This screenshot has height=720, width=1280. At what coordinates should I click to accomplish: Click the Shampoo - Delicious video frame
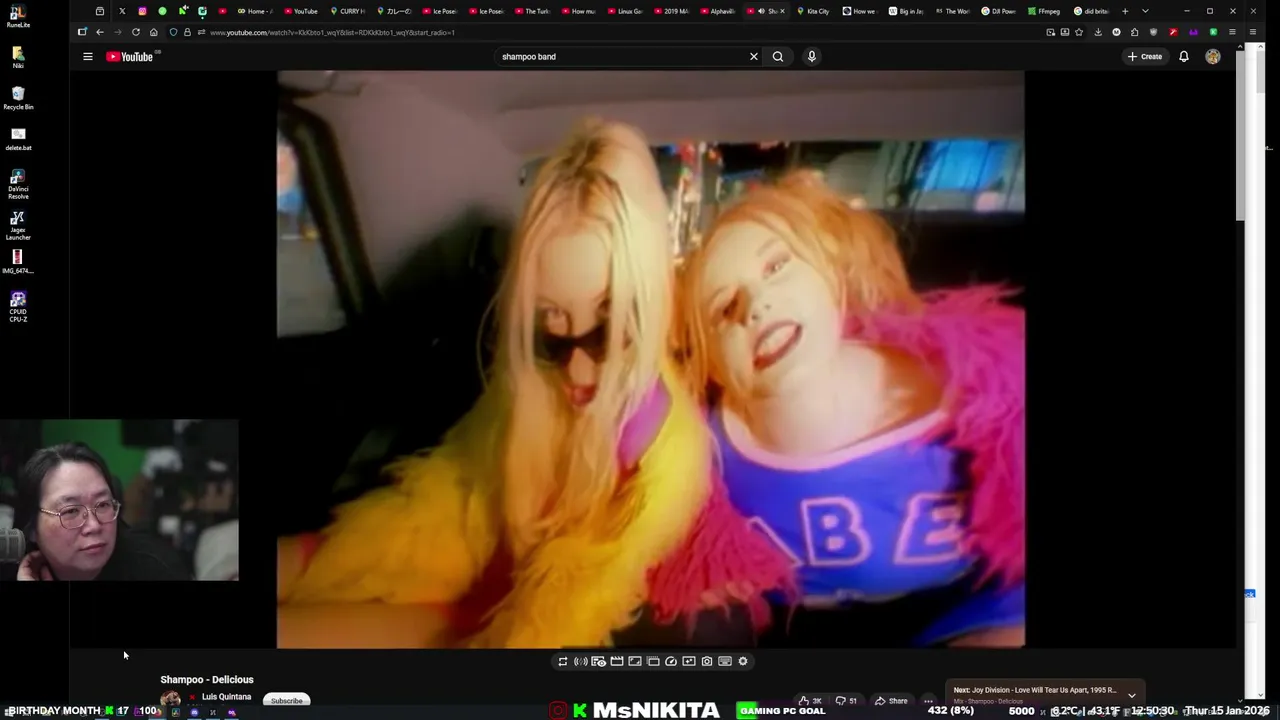point(650,359)
